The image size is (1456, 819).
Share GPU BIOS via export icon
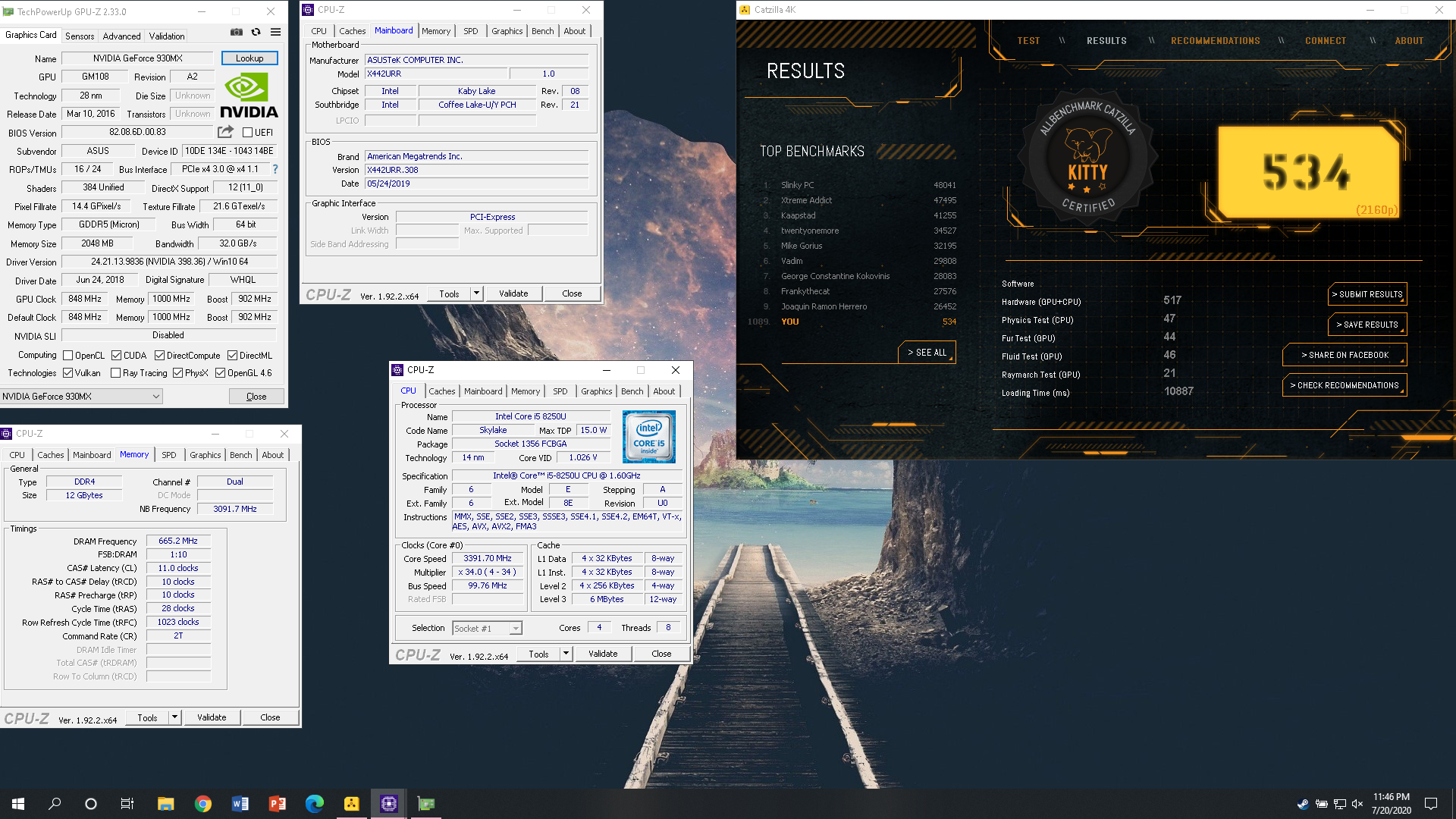(x=225, y=132)
